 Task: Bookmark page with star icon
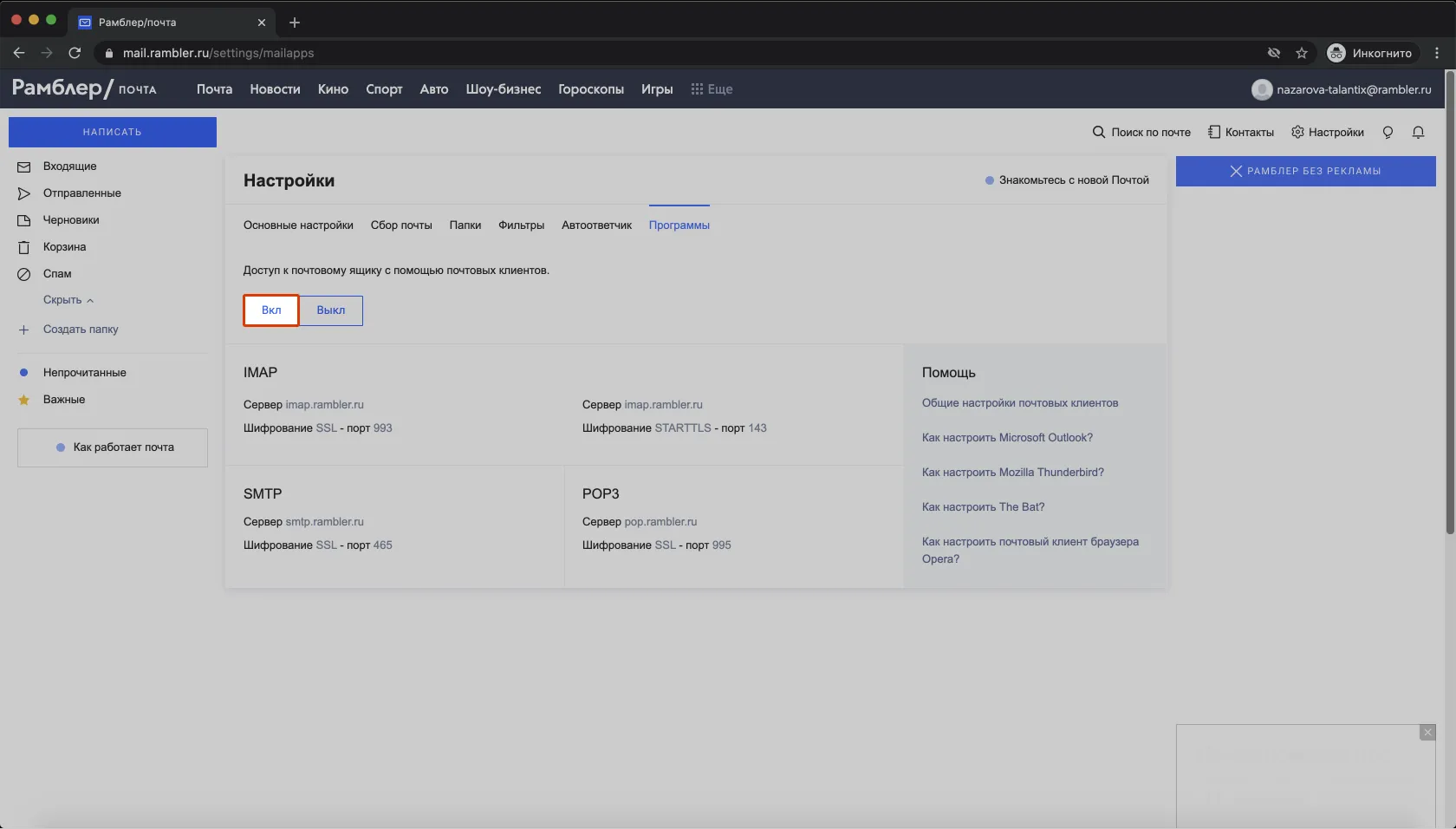click(x=1302, y=53)
